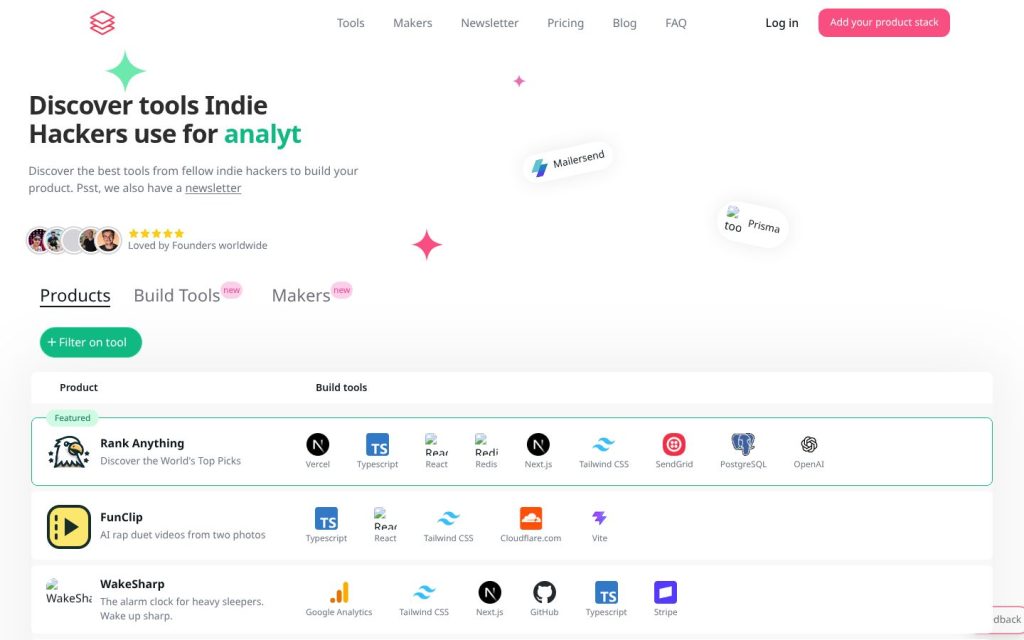Click the Redis tool in Rank Anything row
This screenshot has height=640, width=1024.
[487, 445]
